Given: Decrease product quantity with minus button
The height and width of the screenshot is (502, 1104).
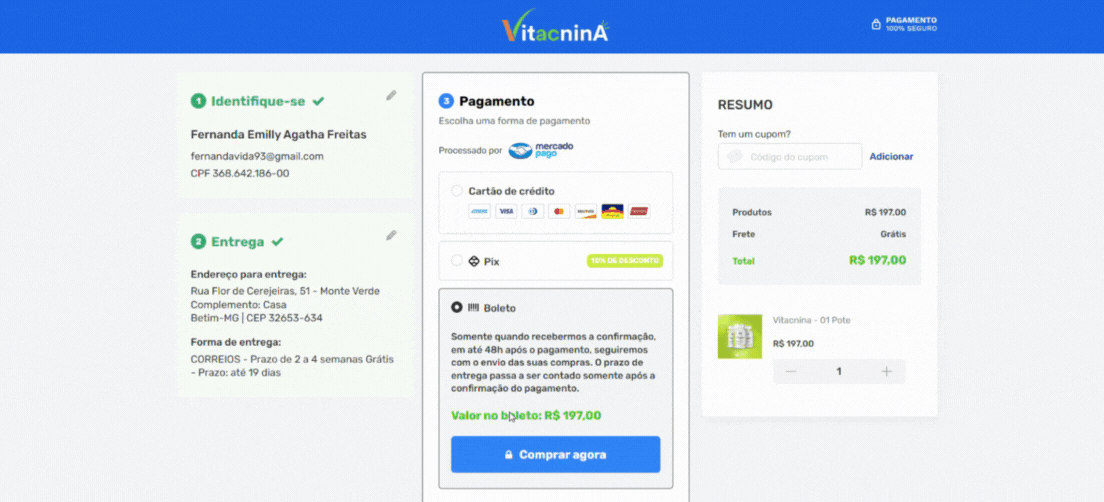Looking at the screenshot, I should (791, 372).
